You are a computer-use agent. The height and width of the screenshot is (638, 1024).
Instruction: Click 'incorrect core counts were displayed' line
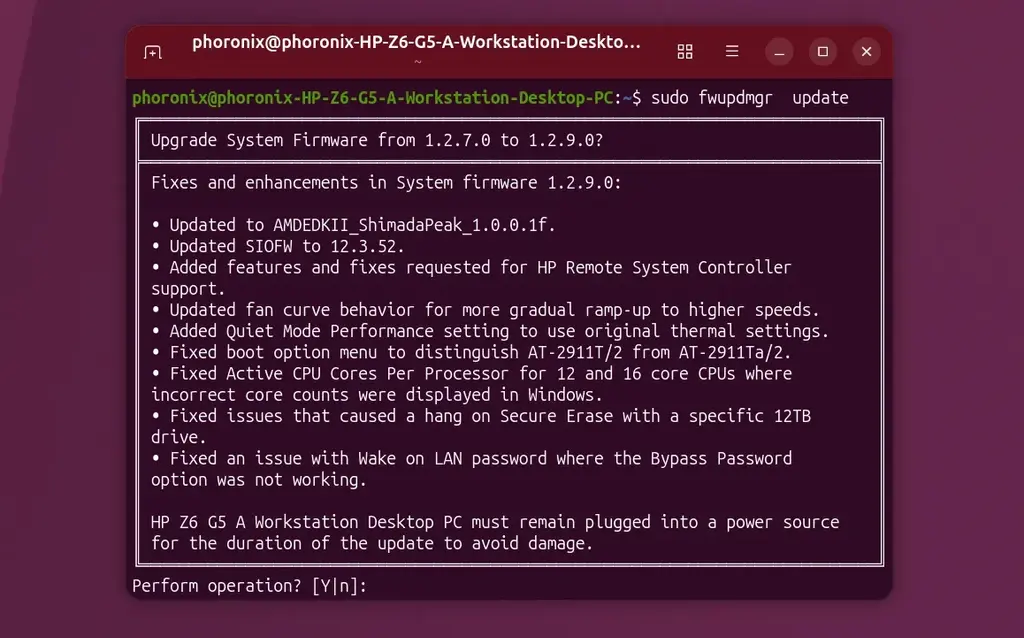click(x=377, y=395)
